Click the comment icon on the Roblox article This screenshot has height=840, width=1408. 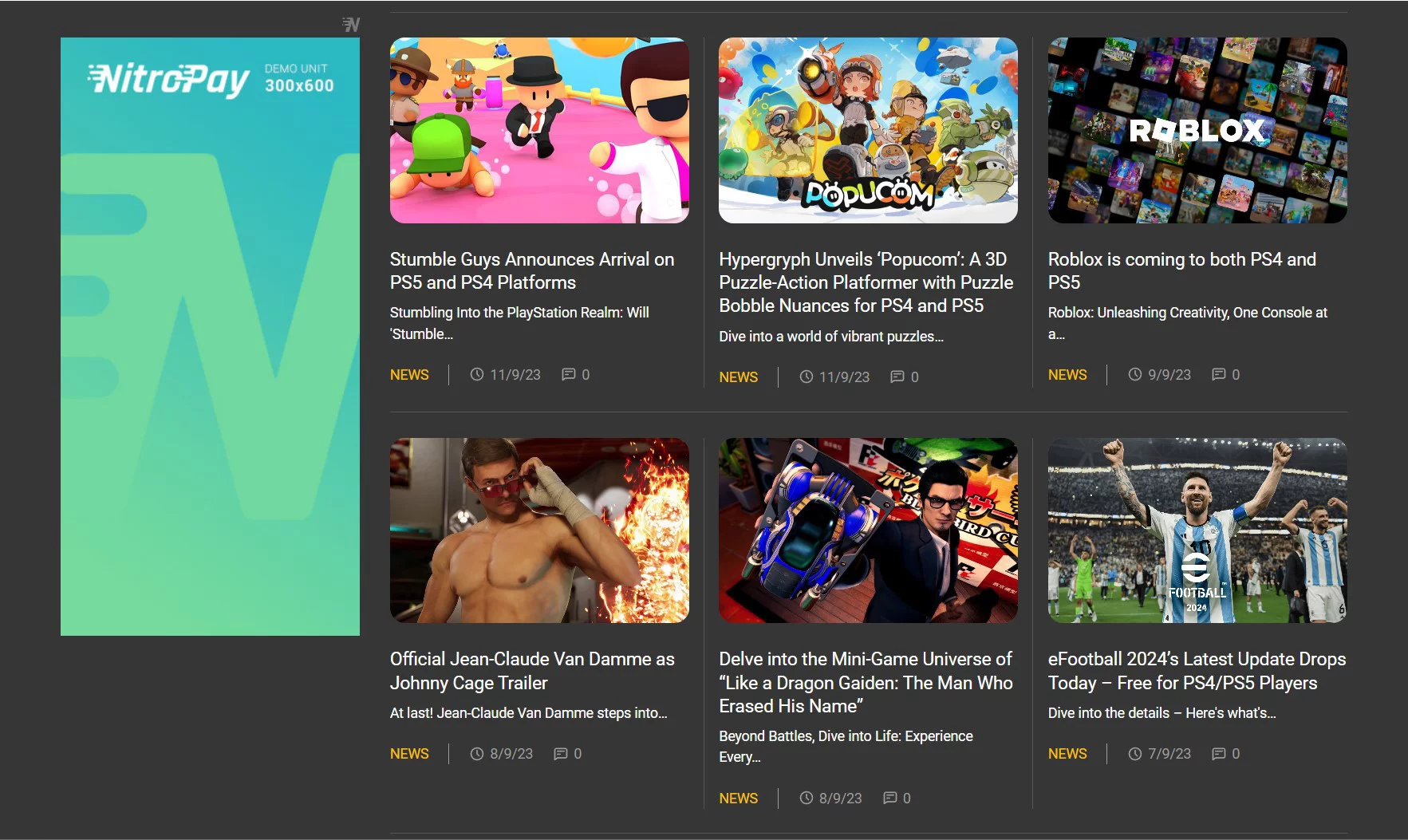(1219, 374)
